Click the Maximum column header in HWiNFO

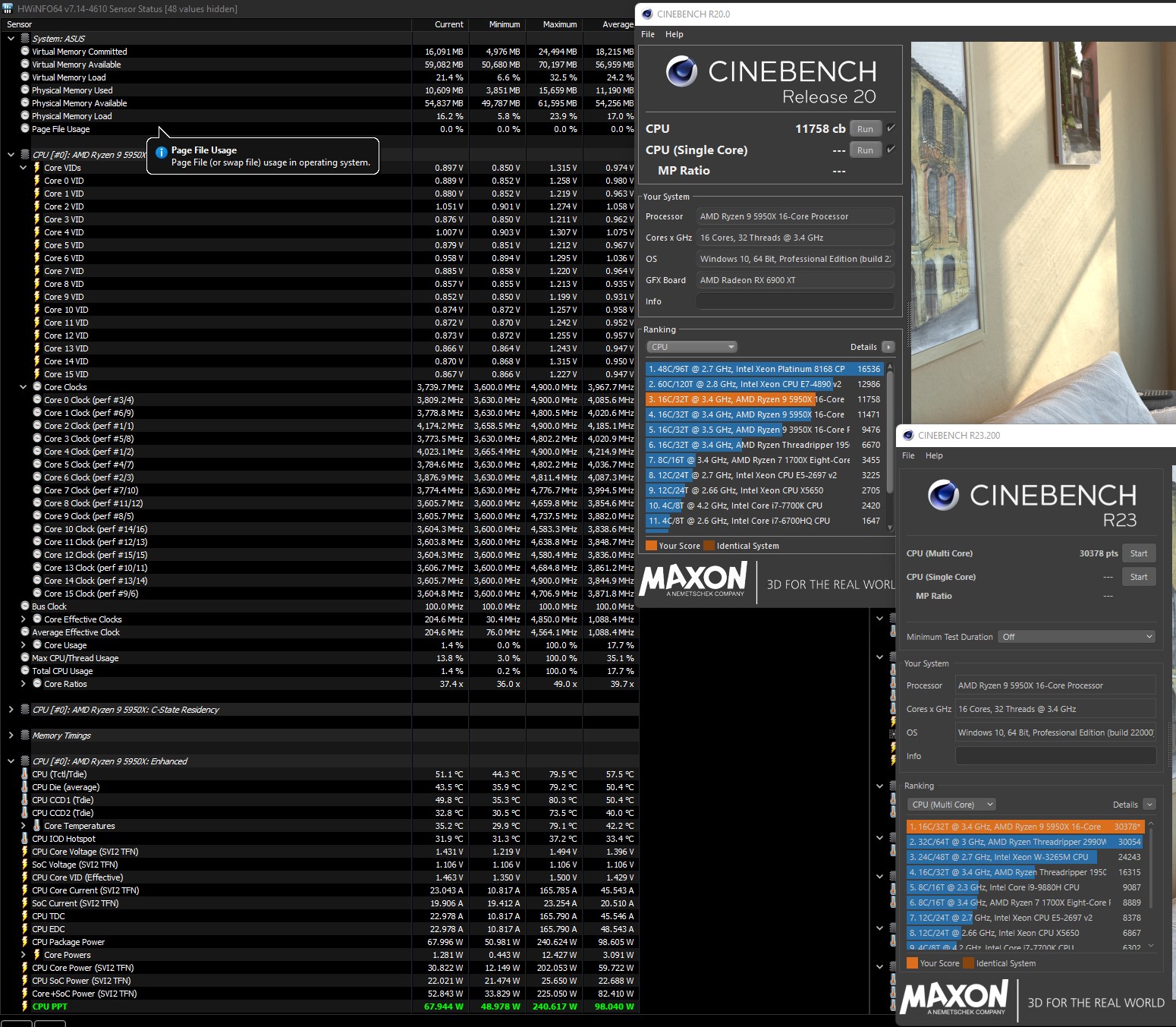[554, 24]
